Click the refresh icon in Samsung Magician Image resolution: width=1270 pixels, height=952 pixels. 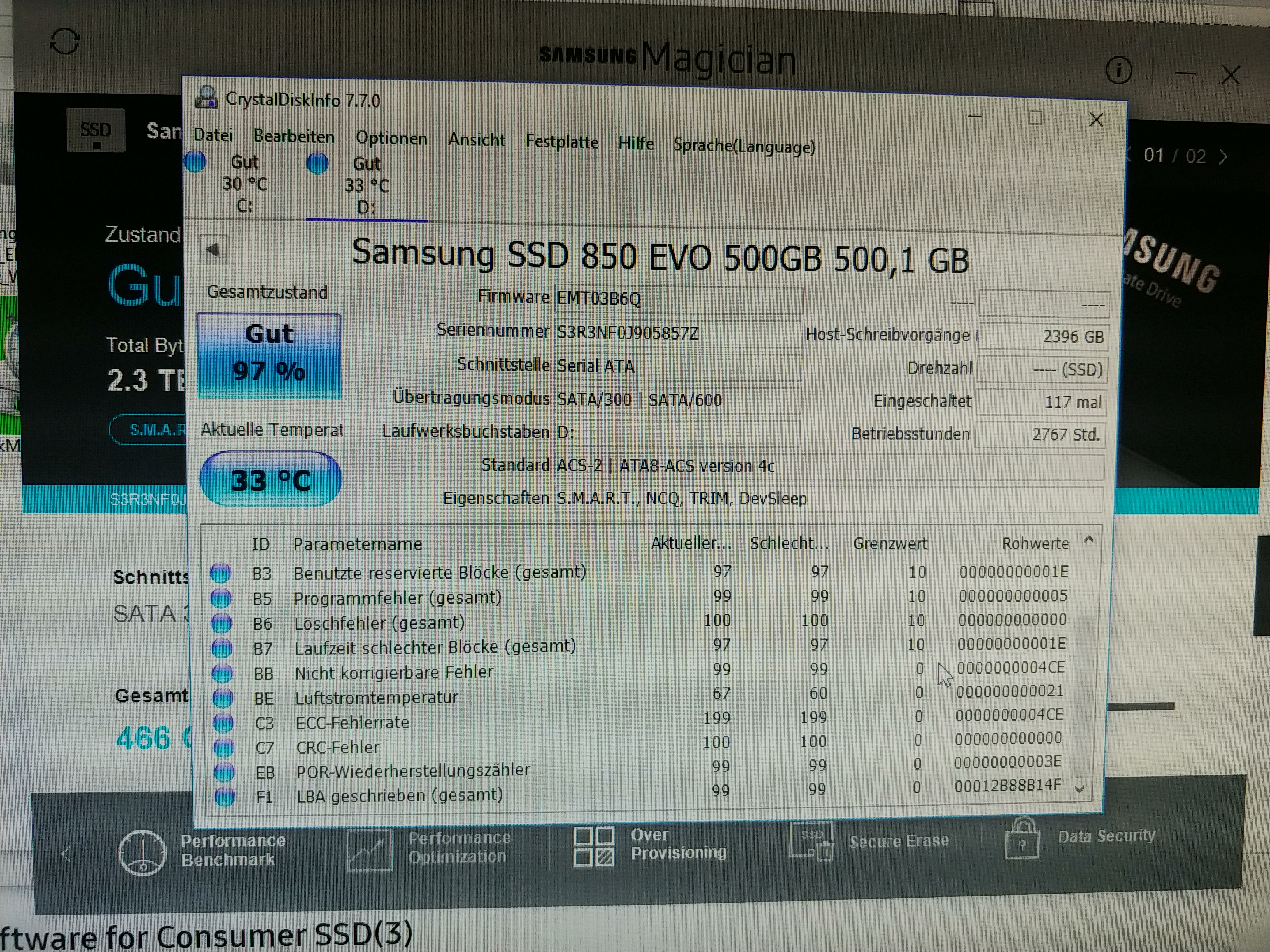[64, 41]
